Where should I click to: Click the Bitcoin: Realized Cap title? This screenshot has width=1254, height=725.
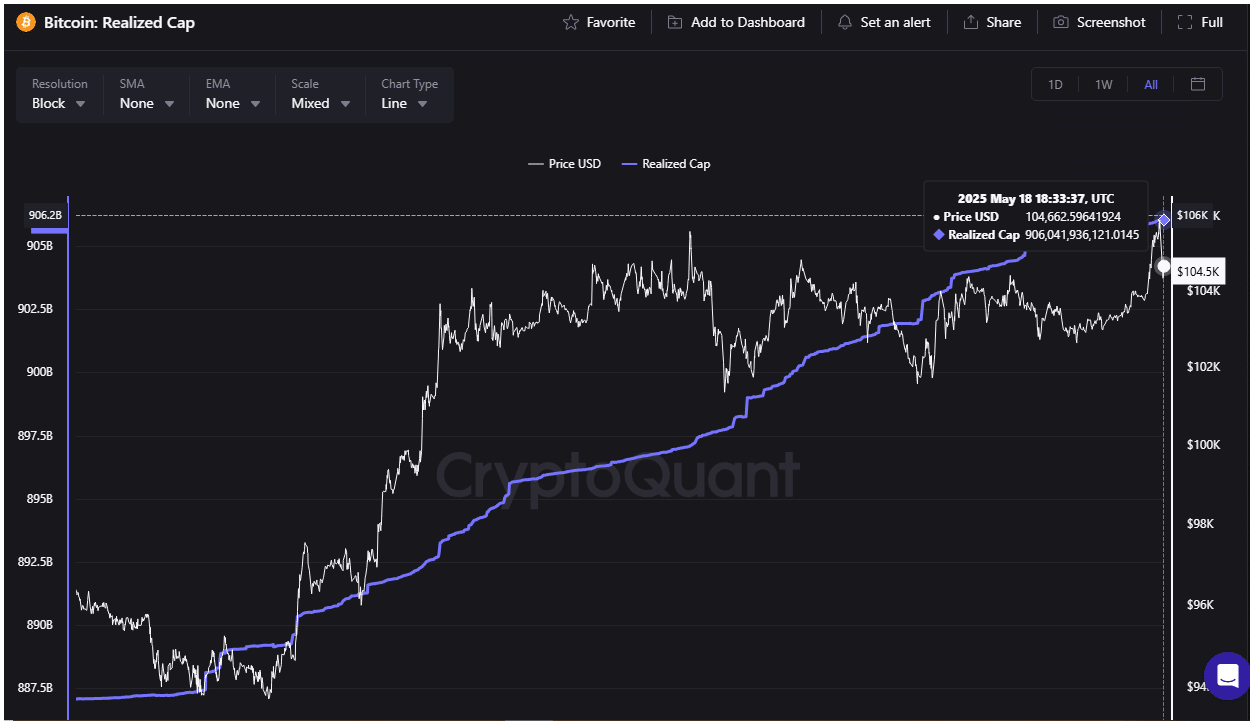[119, 22]
